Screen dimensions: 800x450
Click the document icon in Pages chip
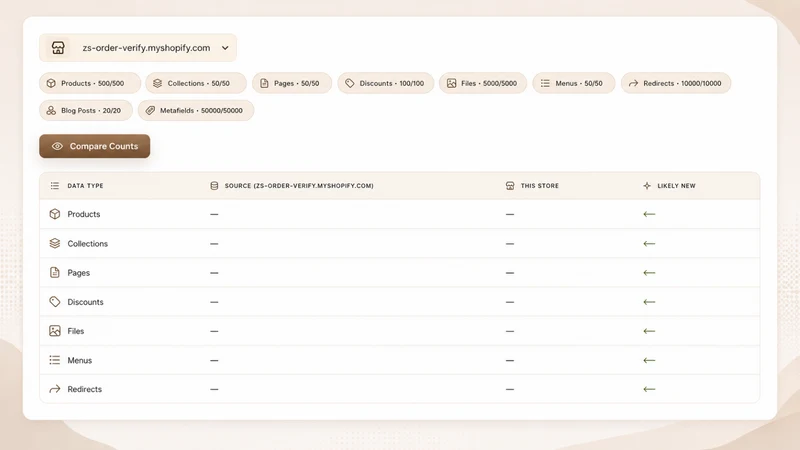(x=264, y=83)
